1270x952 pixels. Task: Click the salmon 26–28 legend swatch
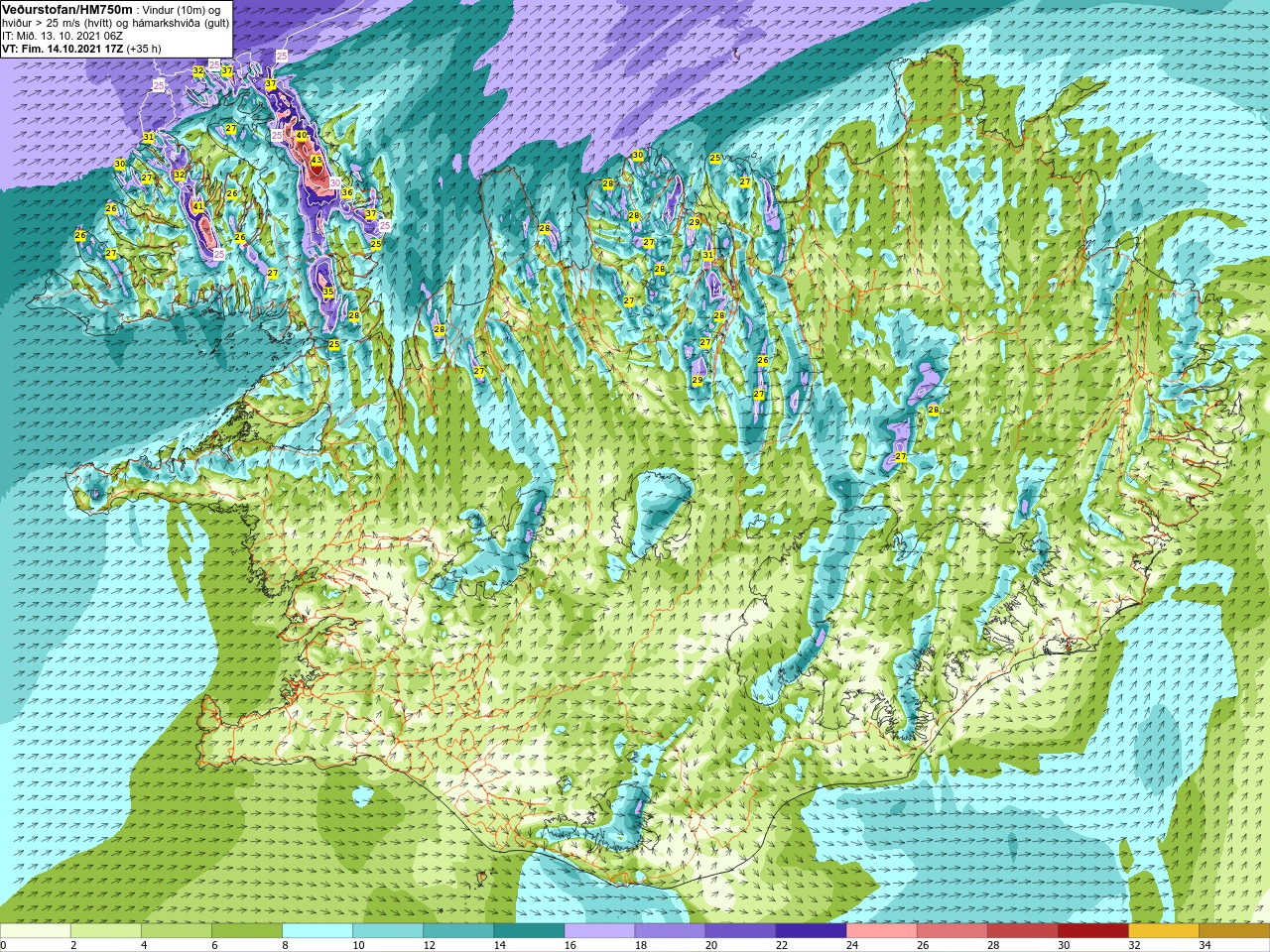tap(952, 931)
